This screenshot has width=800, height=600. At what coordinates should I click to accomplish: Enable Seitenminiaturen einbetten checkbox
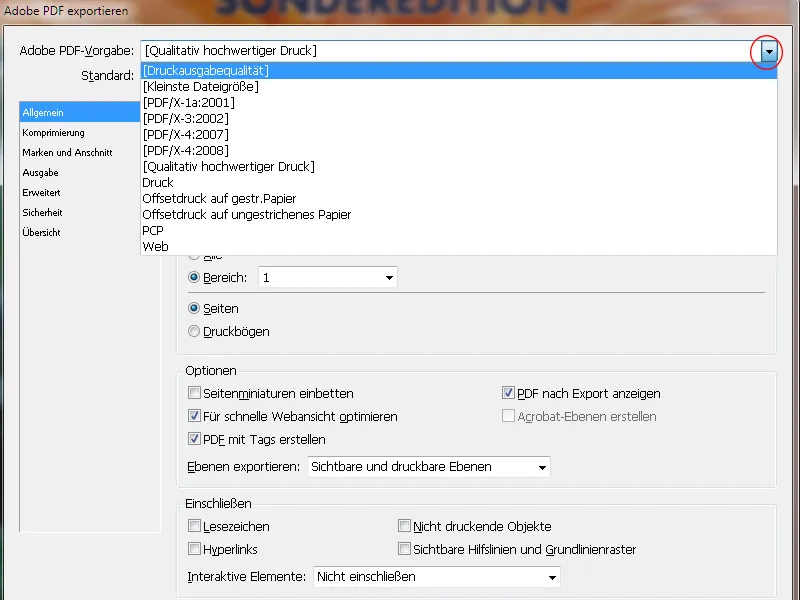pyautogui.click(x=194, y=393)
